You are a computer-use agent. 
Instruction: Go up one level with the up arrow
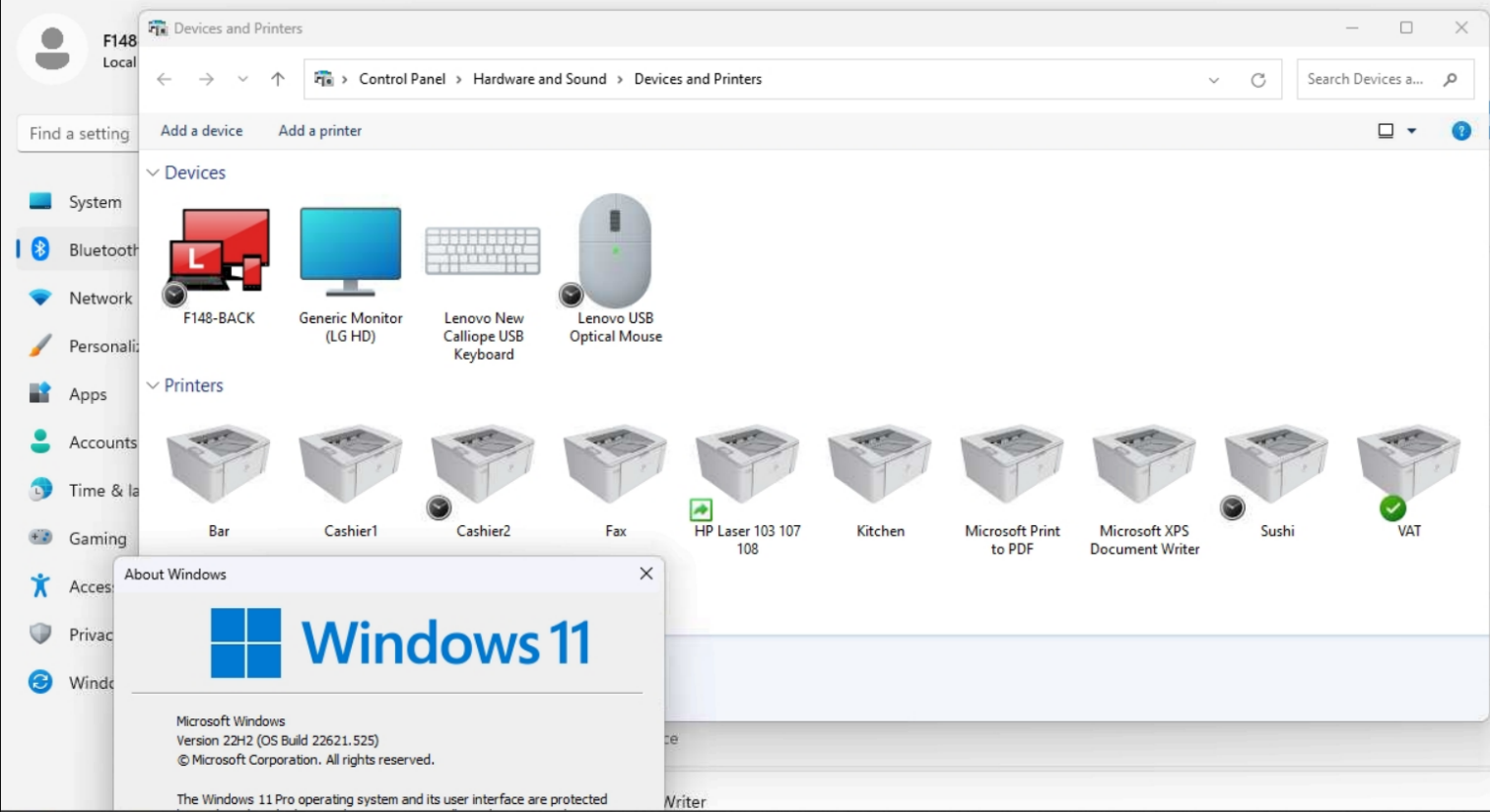coord(278,79)
